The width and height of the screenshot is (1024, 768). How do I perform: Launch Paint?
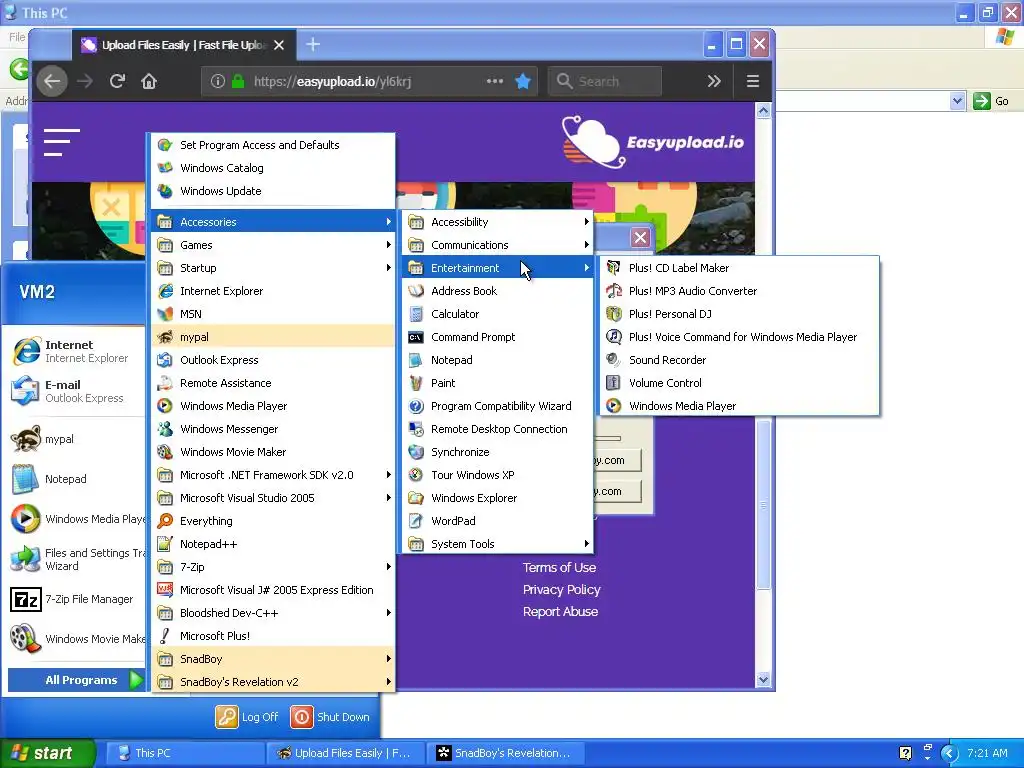[498, 383]
